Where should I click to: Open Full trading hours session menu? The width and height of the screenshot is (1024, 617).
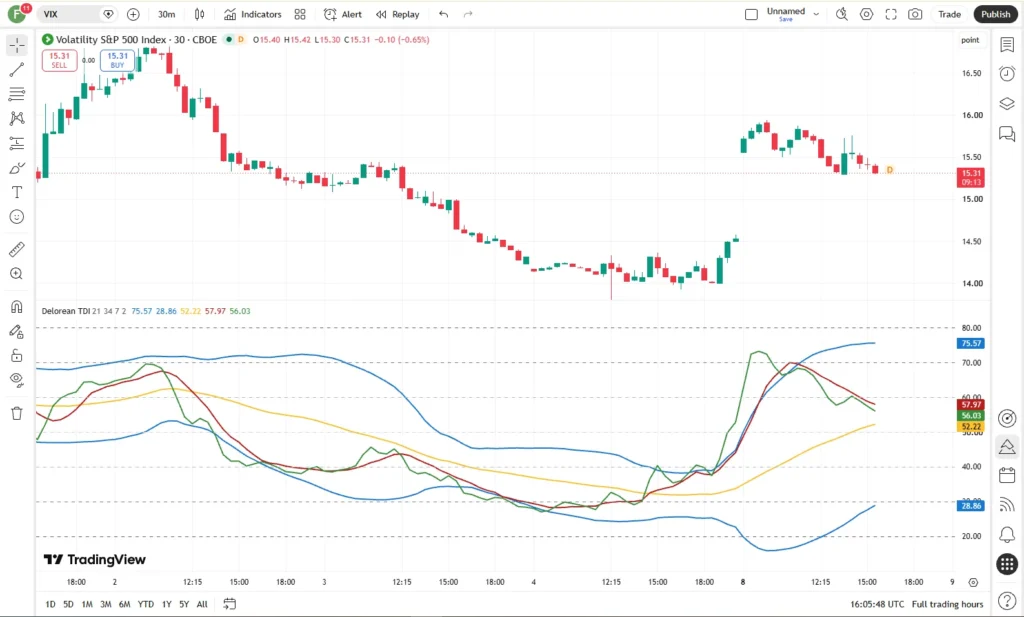tap(947, 604)
